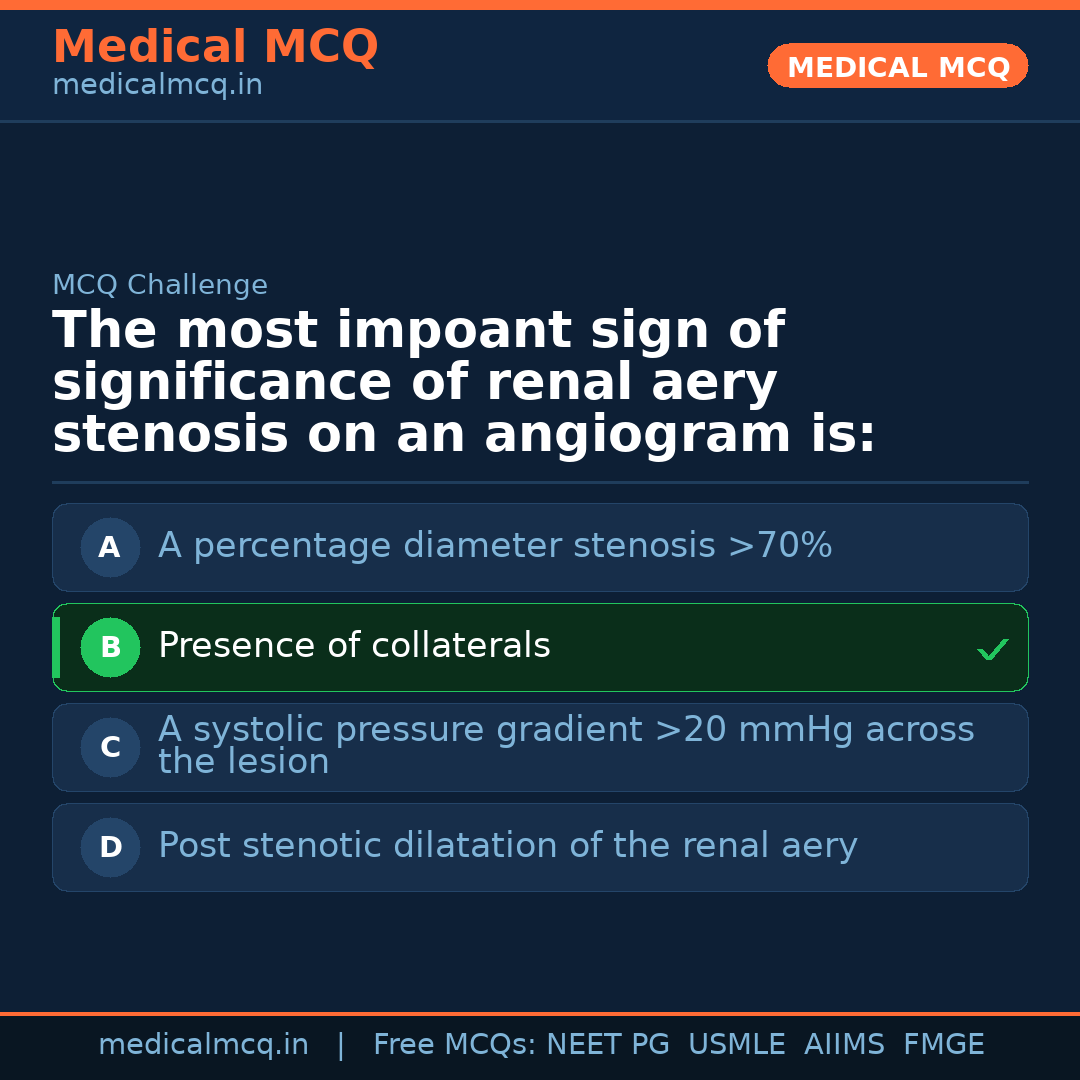The width and height of the screenshot is (1080, 1080).
Task: Open medicalmcq.in link in the footer
Action: coord(203,1045)
